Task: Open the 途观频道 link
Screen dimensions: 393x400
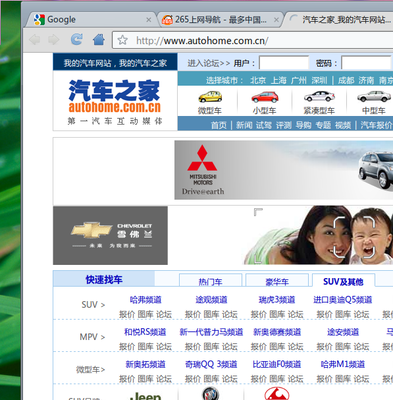Action: click(211, 300)
